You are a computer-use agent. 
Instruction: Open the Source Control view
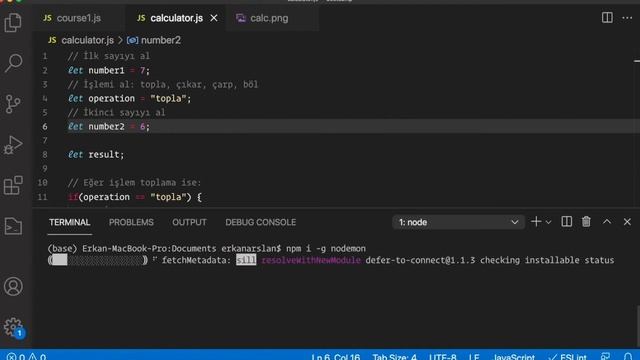click(x=13, y=104)
